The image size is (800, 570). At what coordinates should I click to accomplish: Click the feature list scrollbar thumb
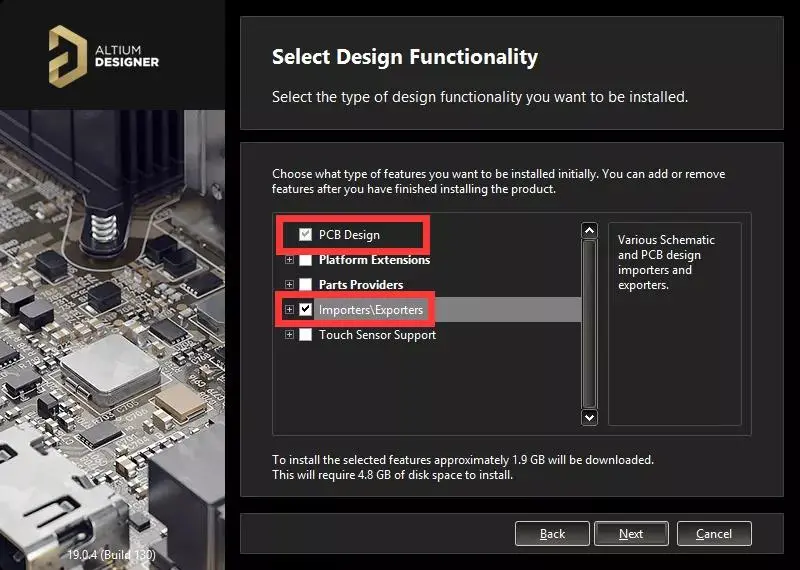[x=589, y=324]
